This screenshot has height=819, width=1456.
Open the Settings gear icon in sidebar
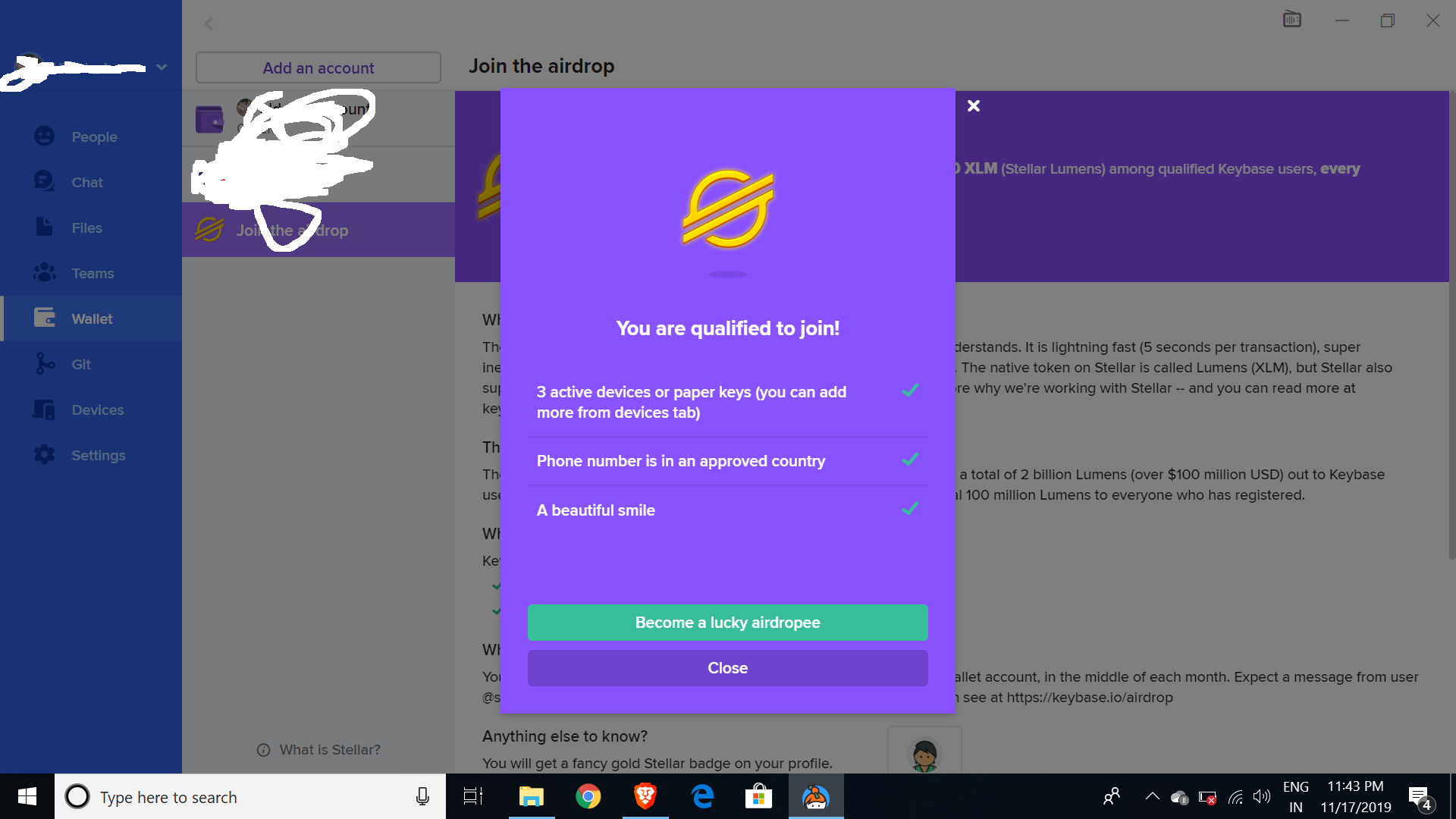(x=44, y=455)
